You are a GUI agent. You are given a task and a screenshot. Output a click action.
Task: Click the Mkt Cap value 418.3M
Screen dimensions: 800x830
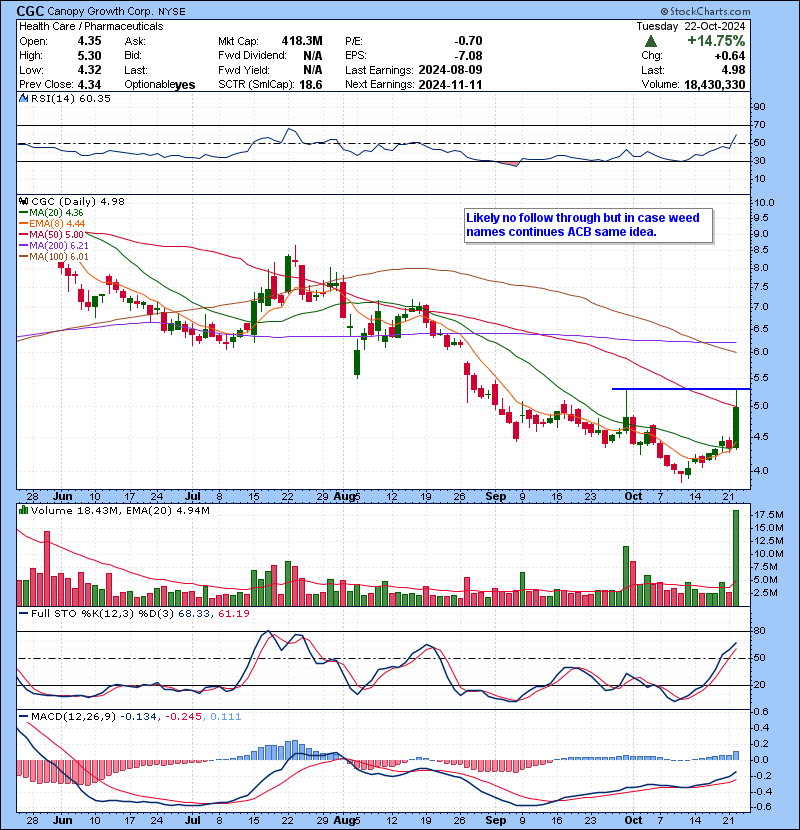click(x=302, y=41)
